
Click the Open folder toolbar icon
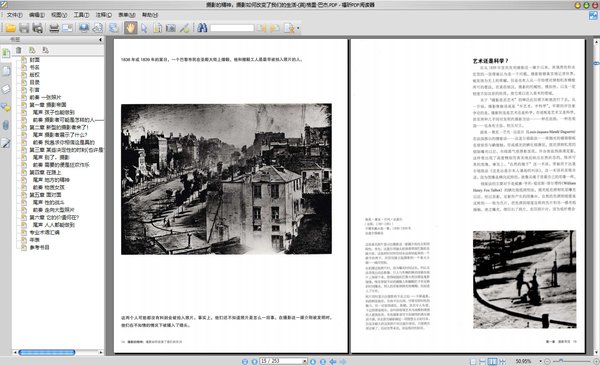pos(10,28)
